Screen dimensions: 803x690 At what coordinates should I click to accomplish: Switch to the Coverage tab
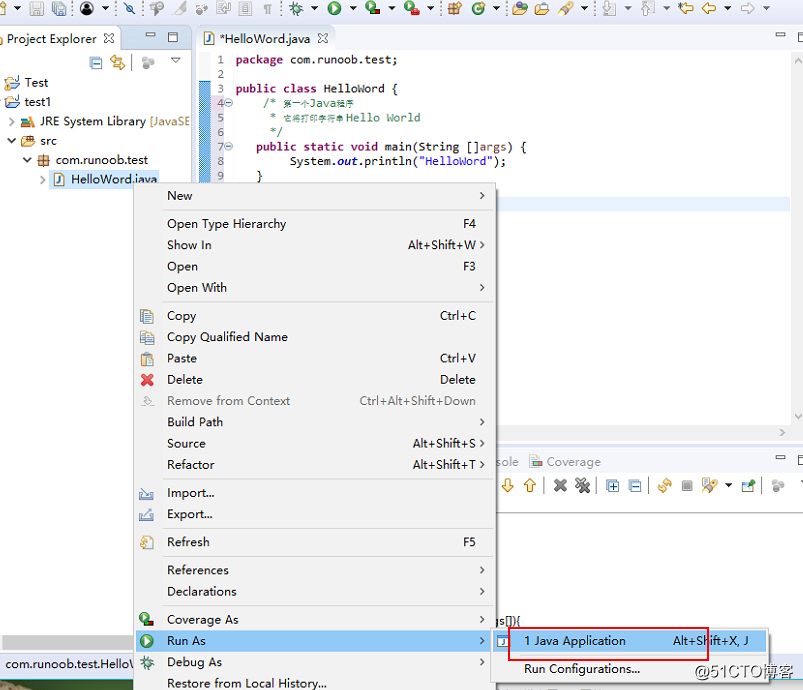pos(565,462)
